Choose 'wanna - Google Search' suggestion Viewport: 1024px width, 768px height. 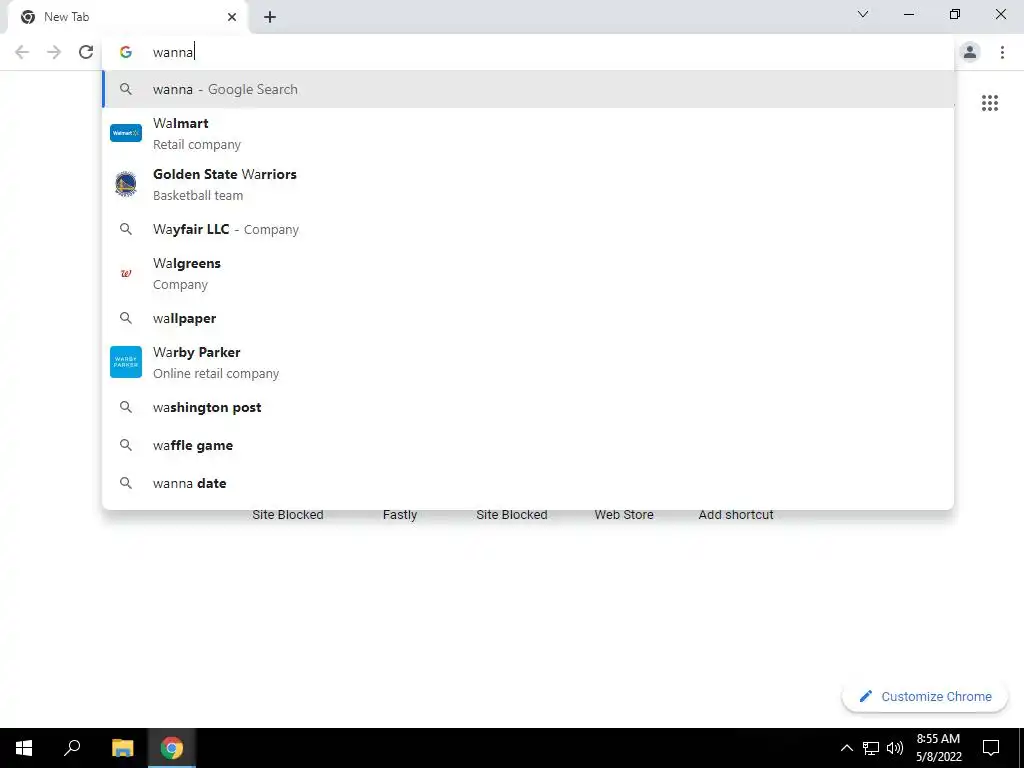[528, 89]
